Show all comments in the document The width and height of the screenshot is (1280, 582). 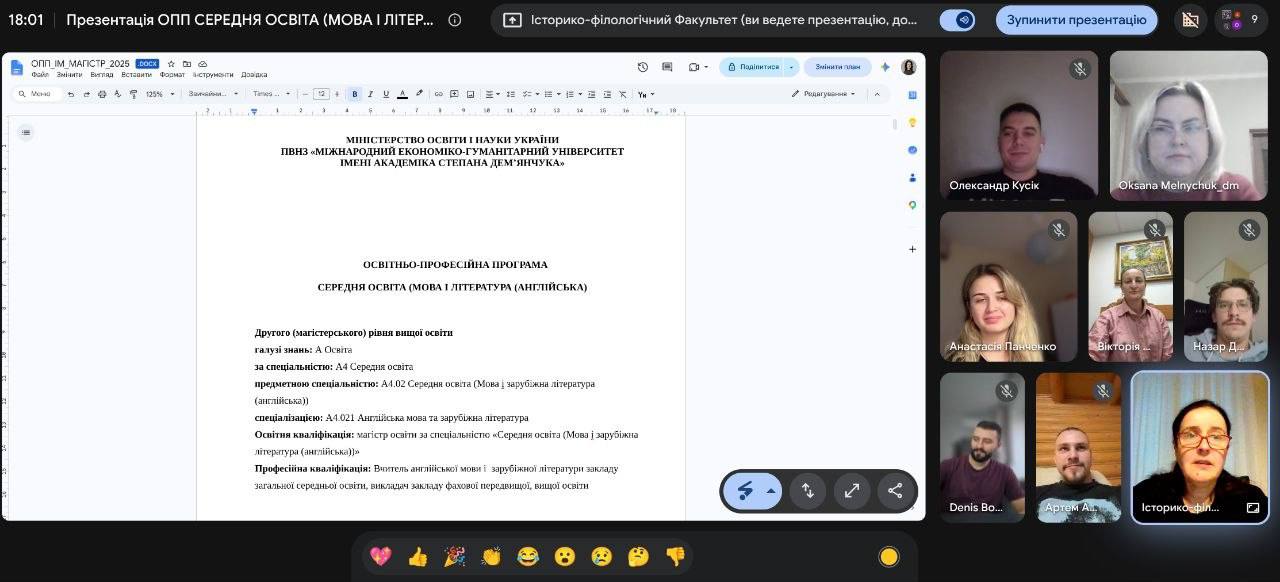tap(667, 67)
